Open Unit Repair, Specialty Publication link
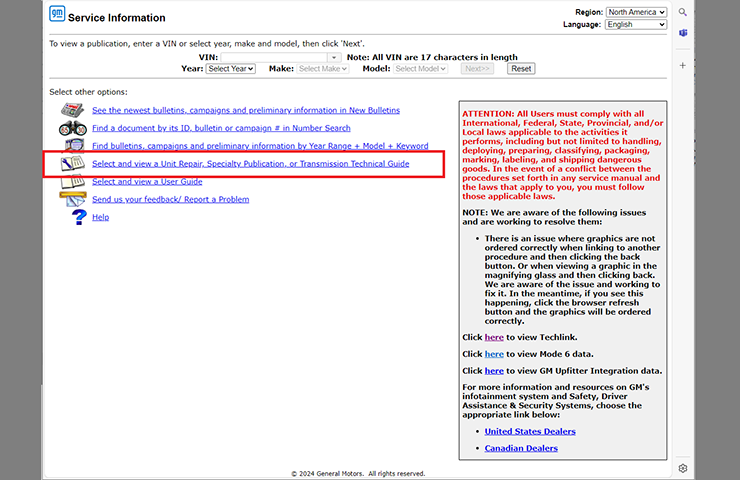Screen dimensions: 740x480 click(x=251, y=164)
